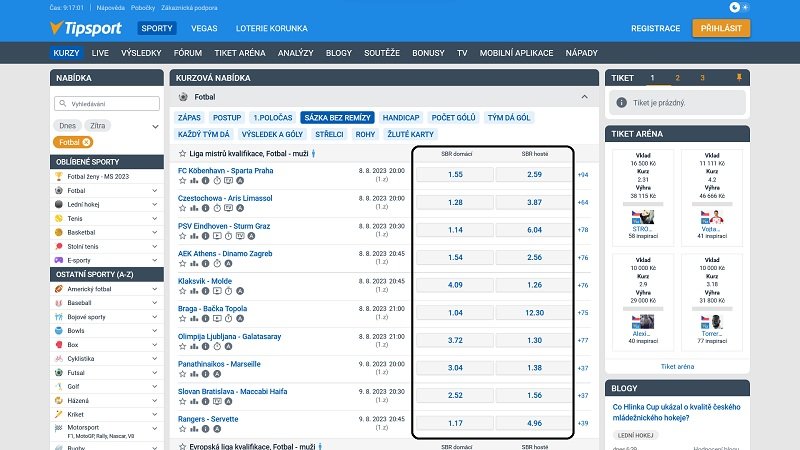Remove the Fotbal filter chip
Image resolution: width=800 pixels, height=450 pixels.
pyautogui.click(x=86, y=142)
